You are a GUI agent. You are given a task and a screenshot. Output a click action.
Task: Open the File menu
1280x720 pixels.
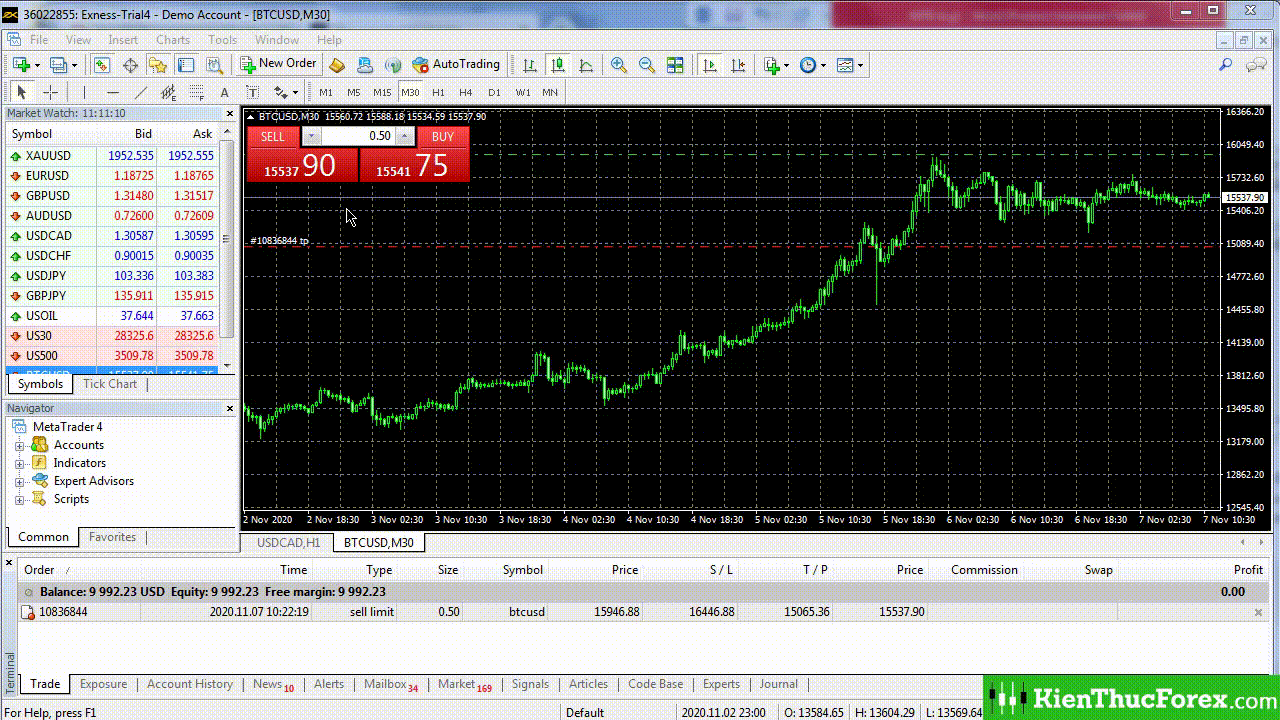39,40
